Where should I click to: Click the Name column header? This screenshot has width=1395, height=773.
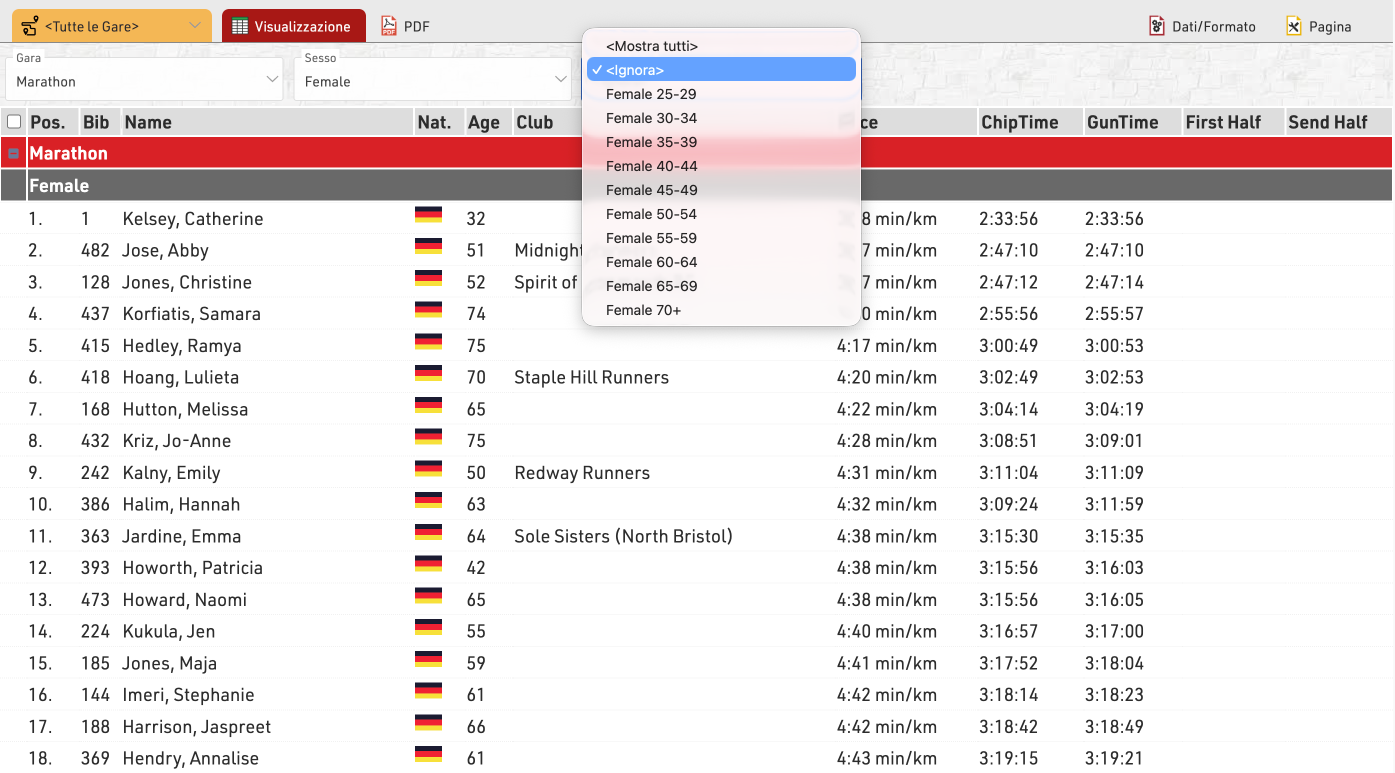[x=148, y=122]
